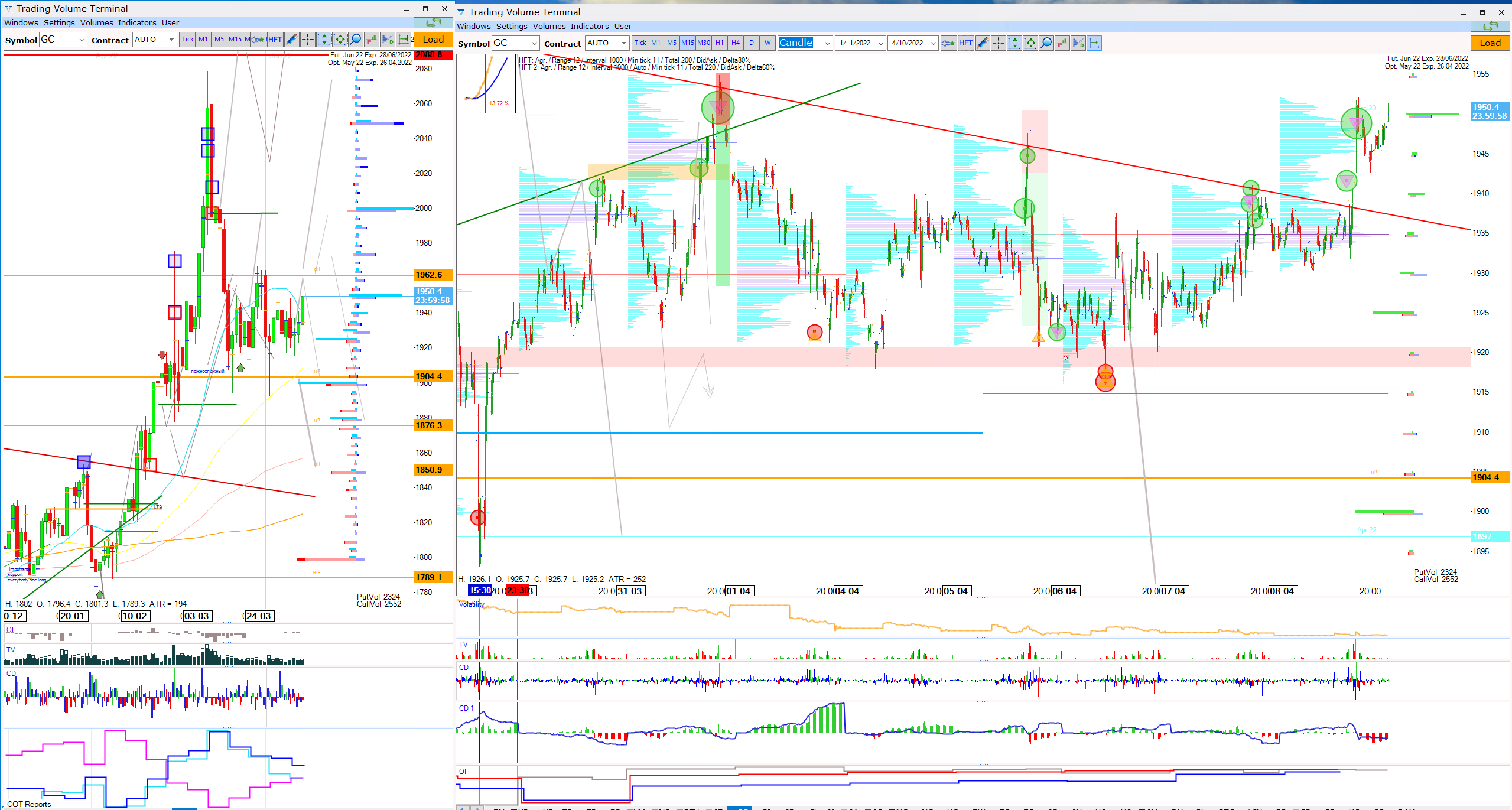The width and height of the screenshot is (1512, 810).
Task: Open Windows menu in right window
Action: click(x=473, y=26)
